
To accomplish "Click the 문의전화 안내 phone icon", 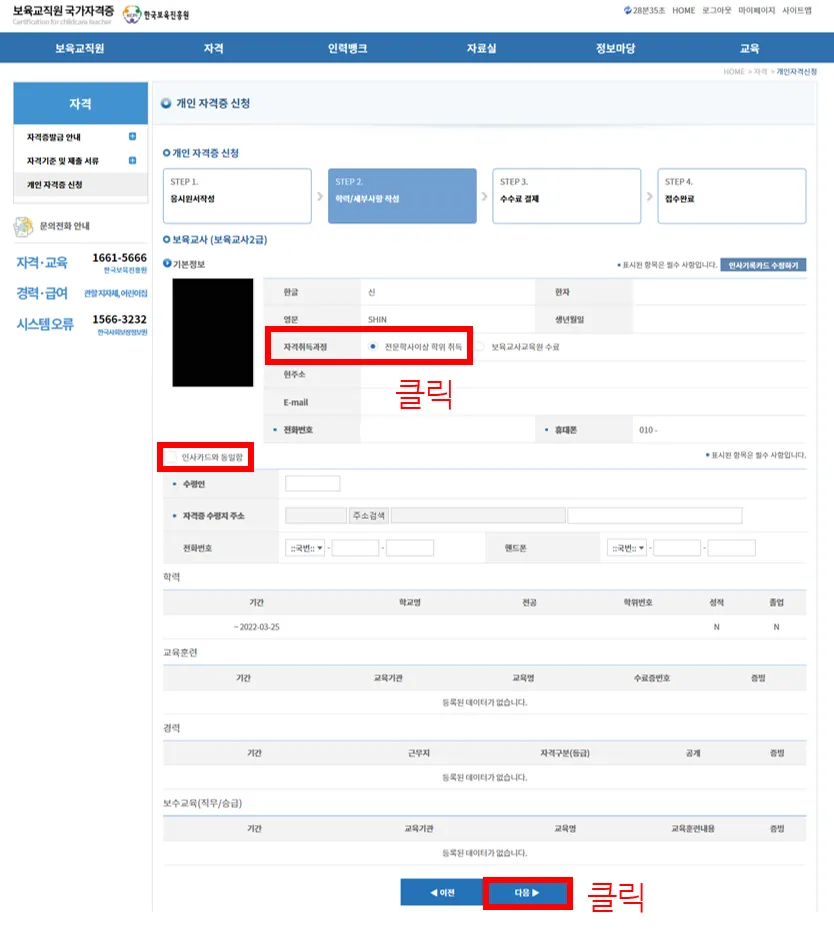I will [23, 226].
